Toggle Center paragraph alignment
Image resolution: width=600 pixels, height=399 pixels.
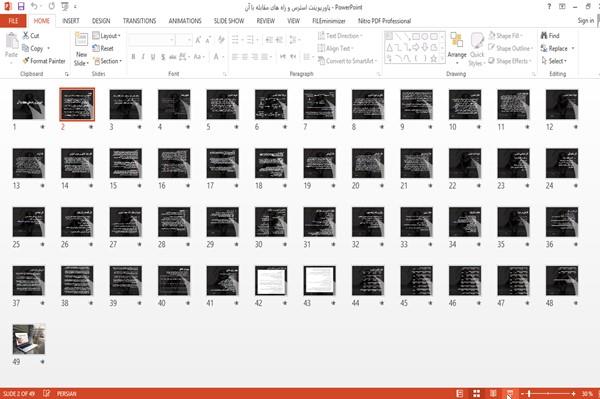click(x=245, y=57)
